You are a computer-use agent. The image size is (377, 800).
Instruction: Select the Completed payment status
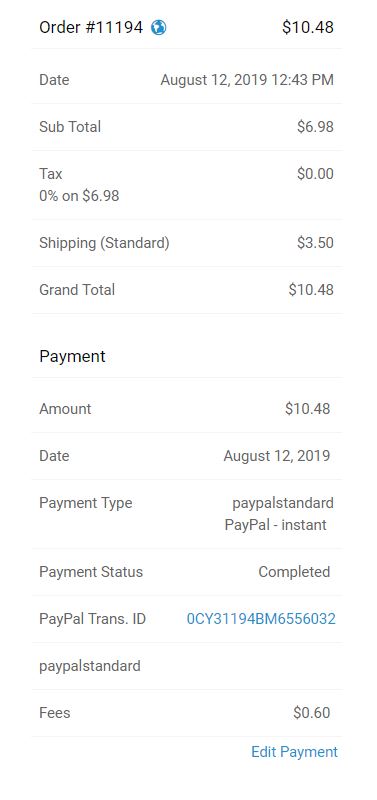(294, 572)
